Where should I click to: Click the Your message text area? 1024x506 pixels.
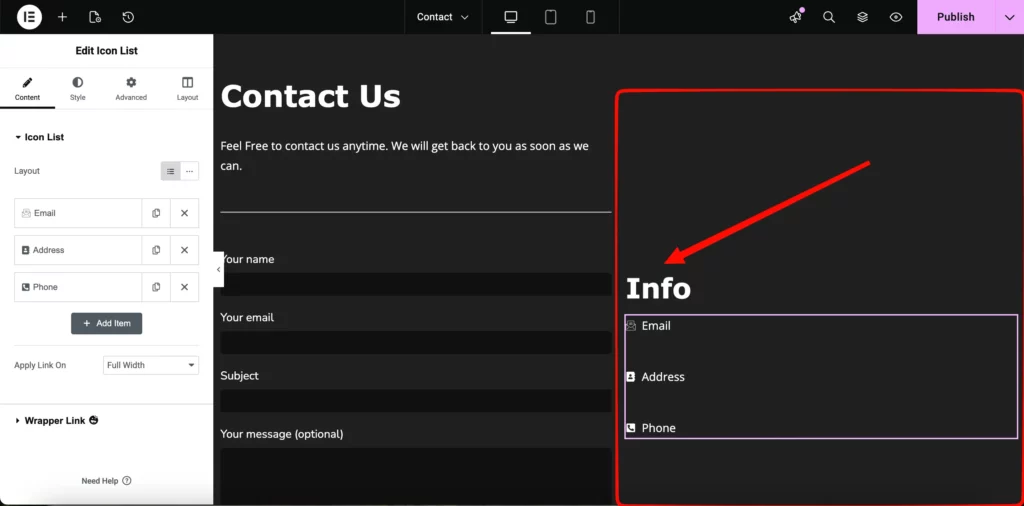tap(415, 476)
